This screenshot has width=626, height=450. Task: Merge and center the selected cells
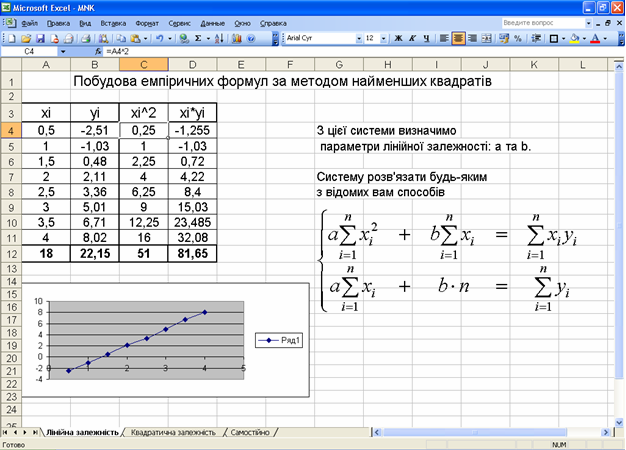[x=487, y=38]
